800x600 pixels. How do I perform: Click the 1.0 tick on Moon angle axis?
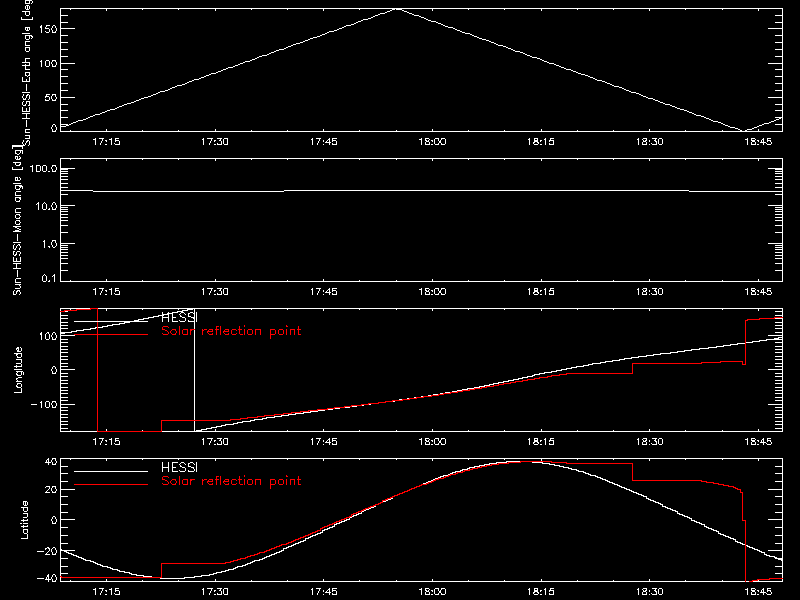[49, 244]
